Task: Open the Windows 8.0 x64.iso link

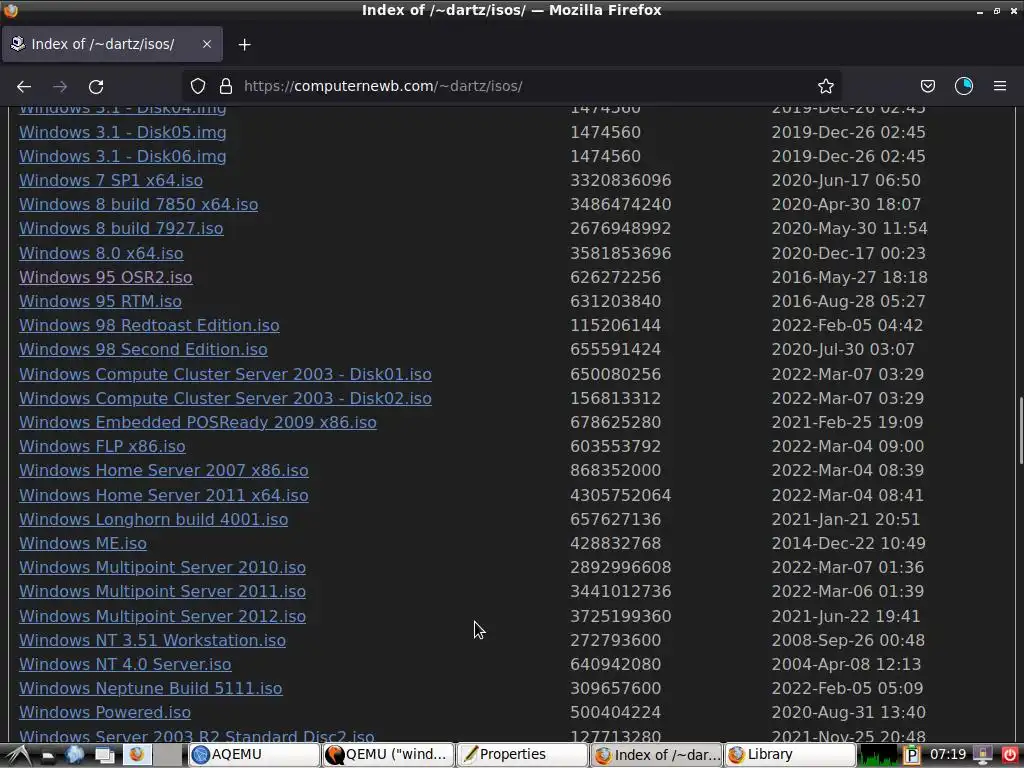Action: point(101,253)
